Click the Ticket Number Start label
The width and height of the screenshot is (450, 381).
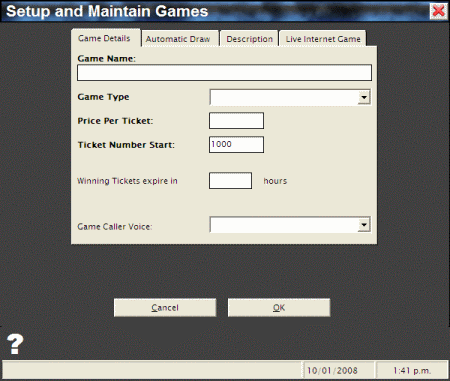pyautogui.click(x=126, y=145)
